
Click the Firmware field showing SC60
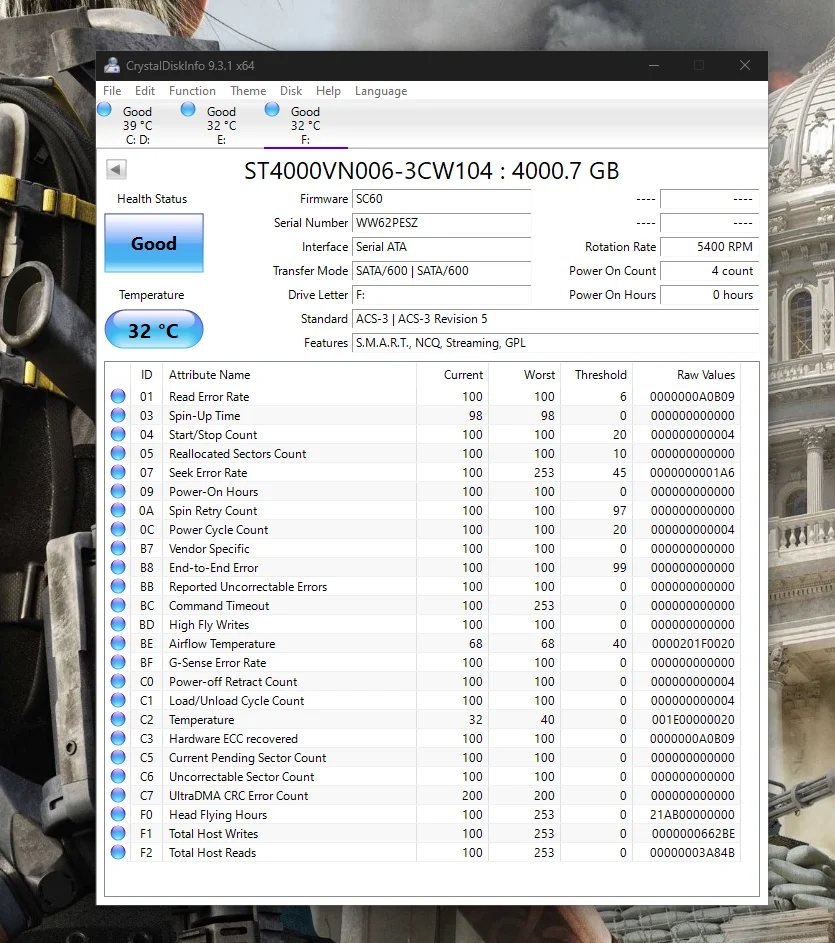(442, 199)
